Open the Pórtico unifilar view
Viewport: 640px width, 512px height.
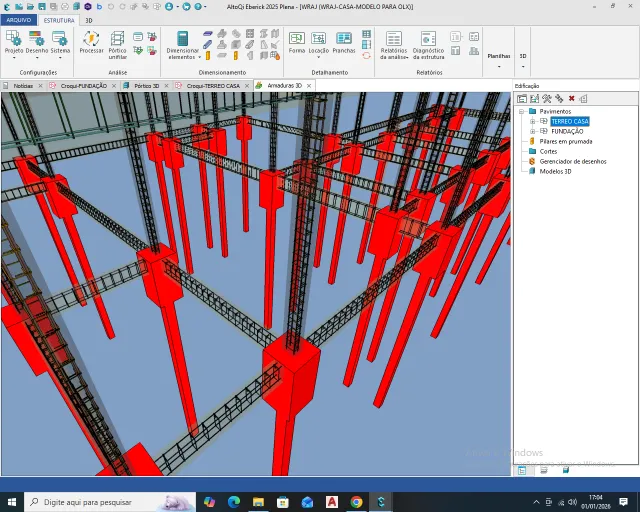click(x=117, y=45)
